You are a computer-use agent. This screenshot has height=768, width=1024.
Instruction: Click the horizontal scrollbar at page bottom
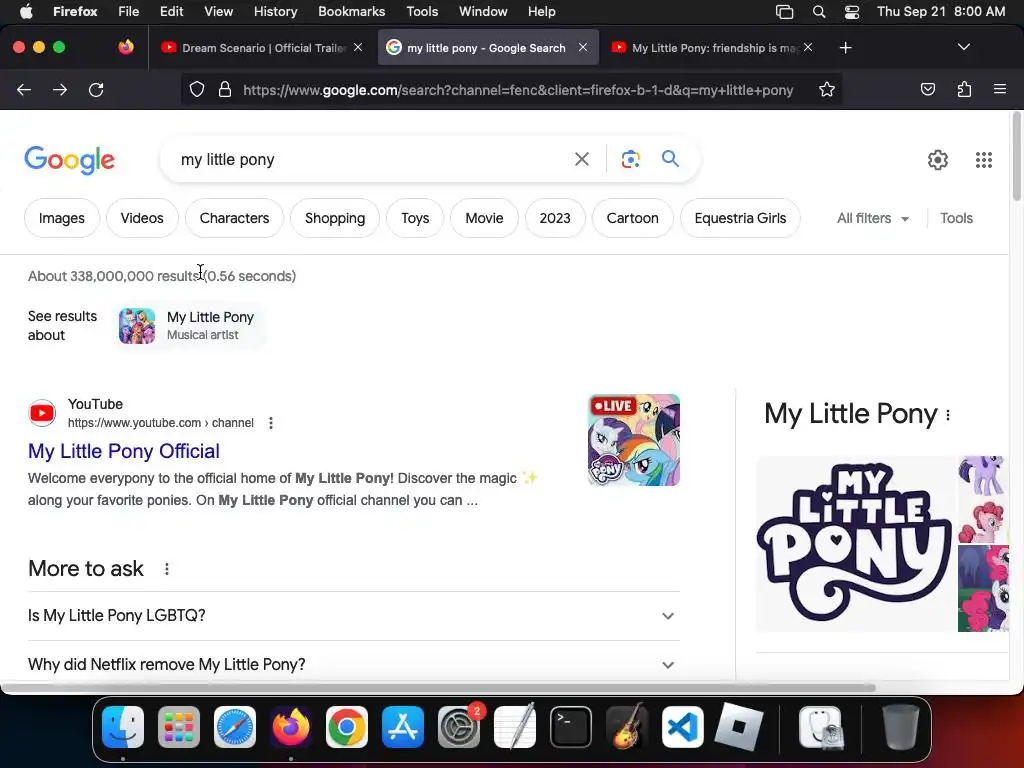tap(438, 688)
